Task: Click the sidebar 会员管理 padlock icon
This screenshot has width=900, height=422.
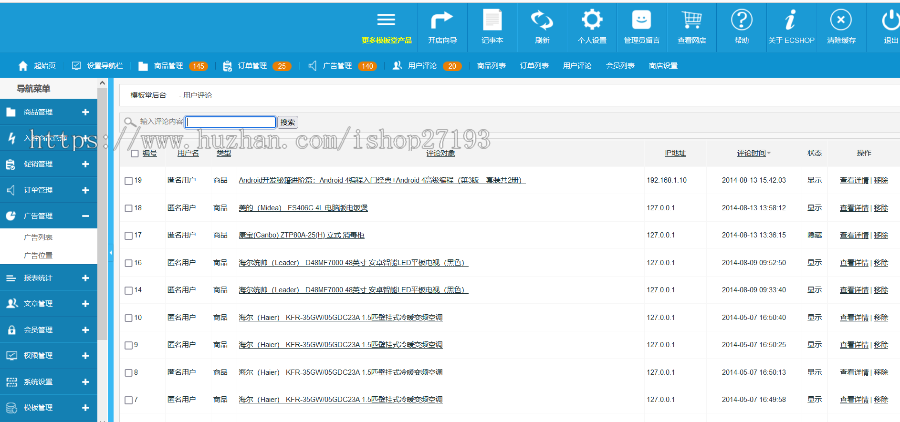Action: click(11, 330)
